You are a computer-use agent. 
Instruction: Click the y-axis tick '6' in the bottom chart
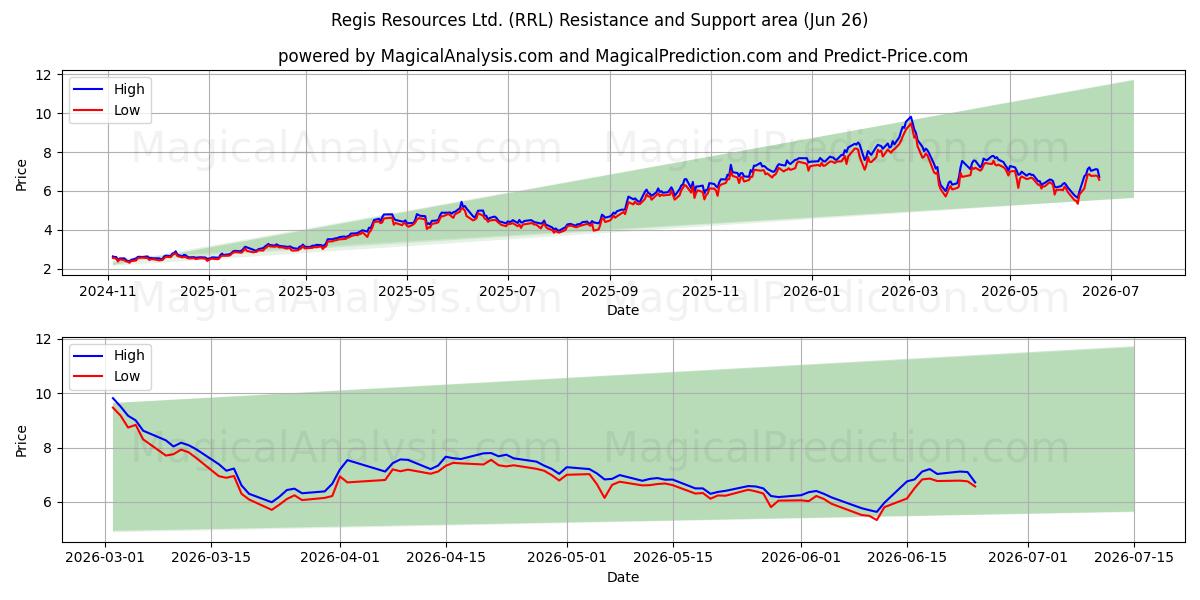click(x=48, y=502)
